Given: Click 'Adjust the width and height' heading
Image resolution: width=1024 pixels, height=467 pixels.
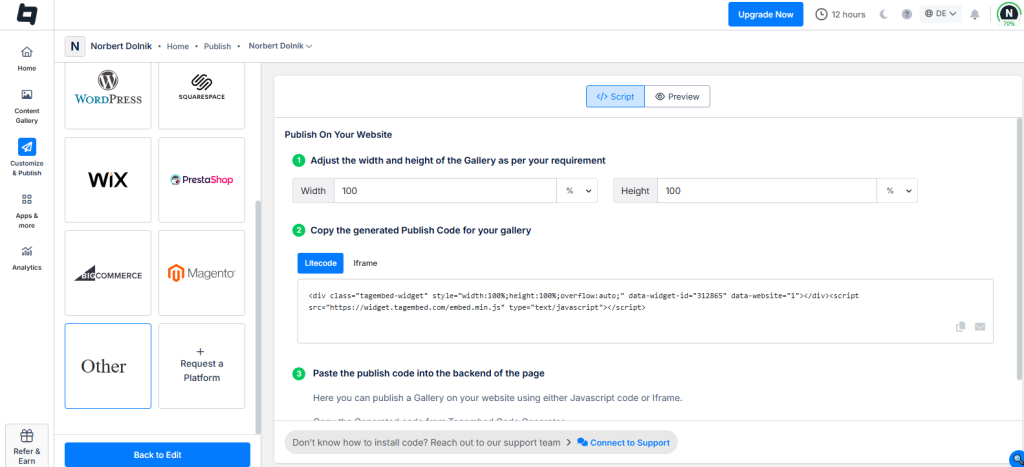Looking at the screenshot, I should [458, 160].
